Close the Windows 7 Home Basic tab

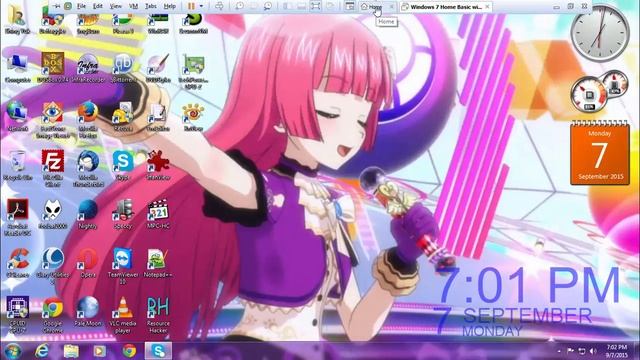pos(487,7)
